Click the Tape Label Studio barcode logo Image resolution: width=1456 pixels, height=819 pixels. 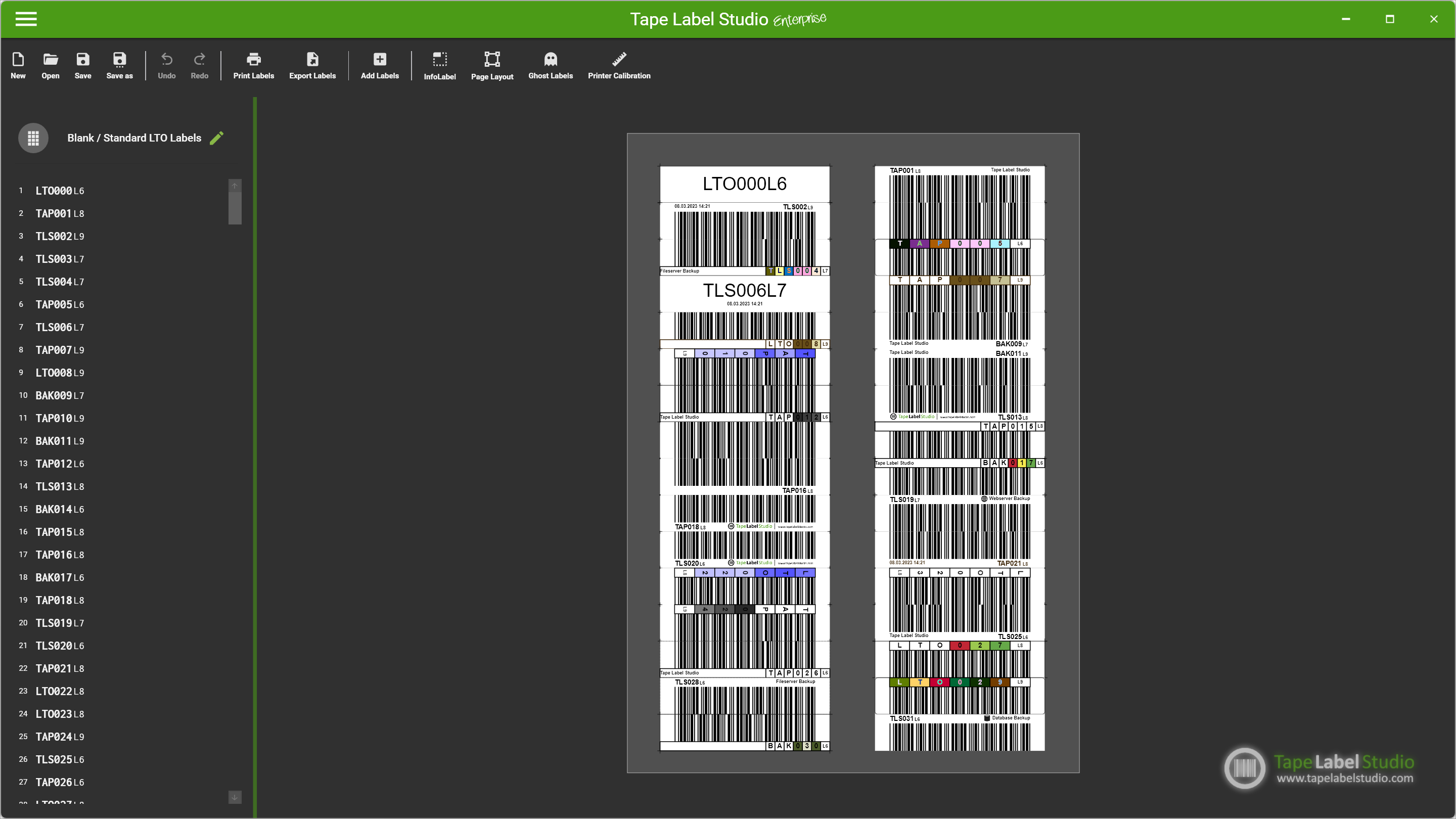(x=1244, y=768)
